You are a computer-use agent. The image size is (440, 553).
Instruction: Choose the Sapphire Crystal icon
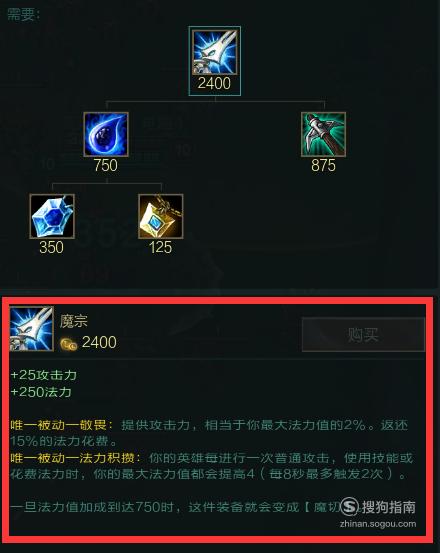52,216
